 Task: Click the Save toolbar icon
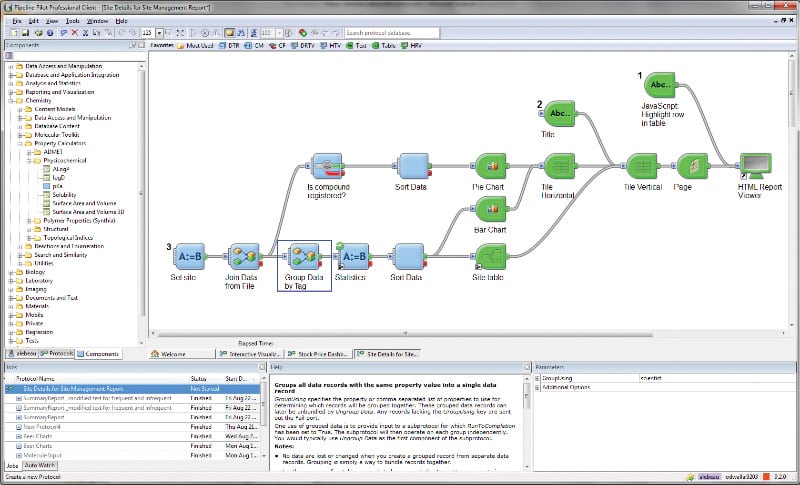coord(25,33)
